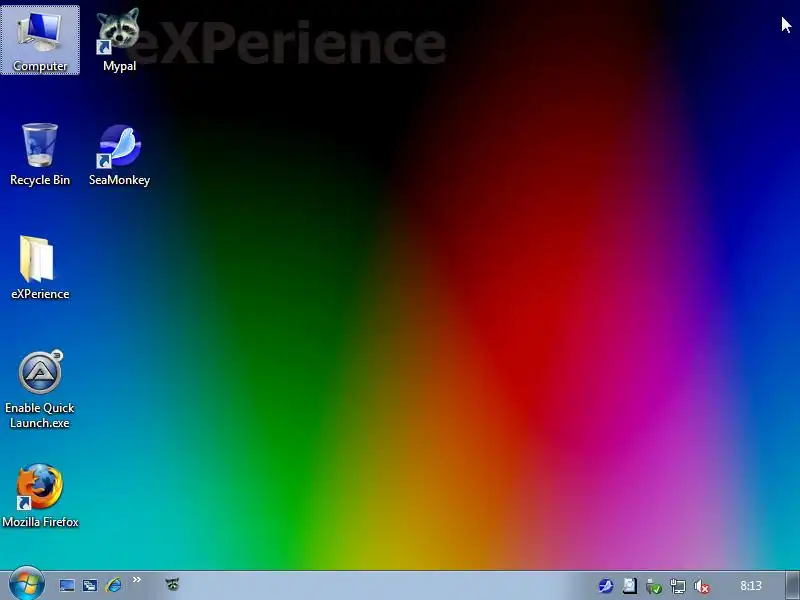Select the Mozilla Firefox shortcut
The image size is (800, 600).
pyautogui.click(x=40, y=495)
